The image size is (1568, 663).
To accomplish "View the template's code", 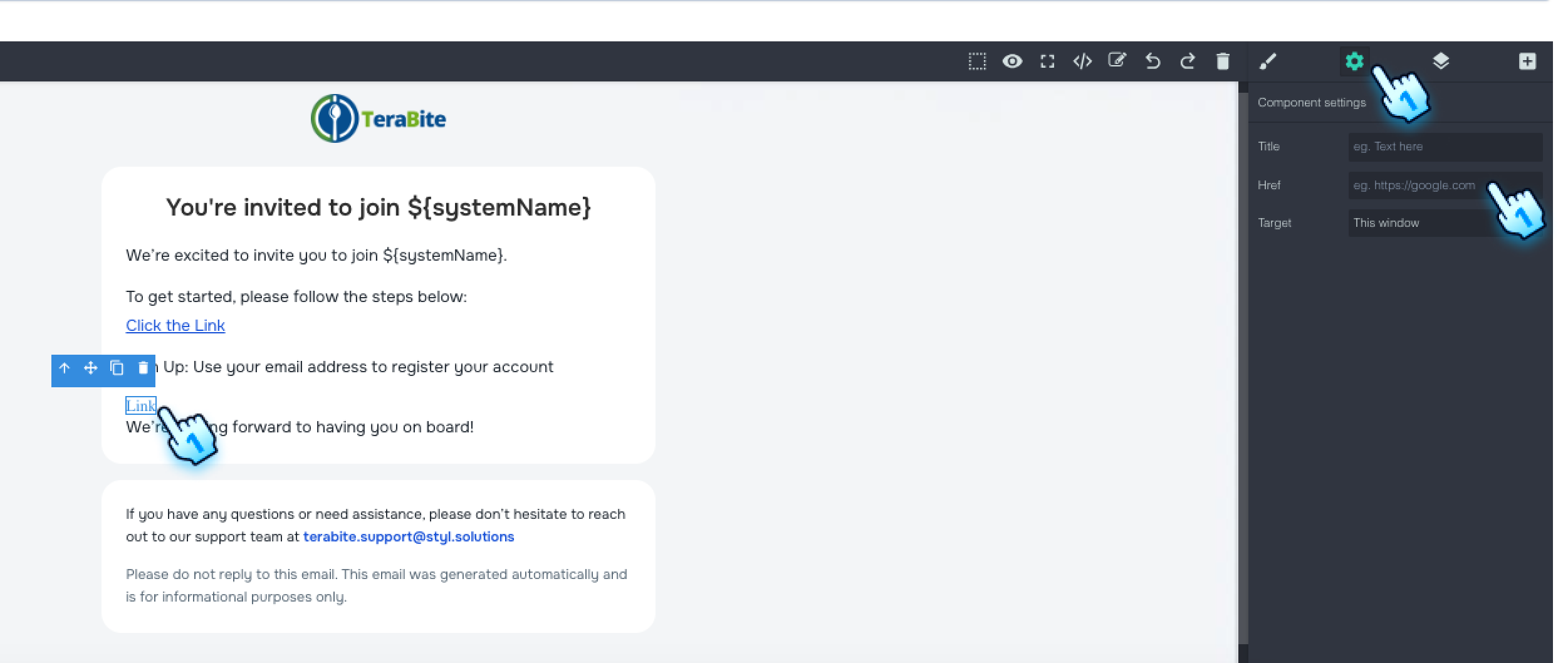I will click(1082, 61).
